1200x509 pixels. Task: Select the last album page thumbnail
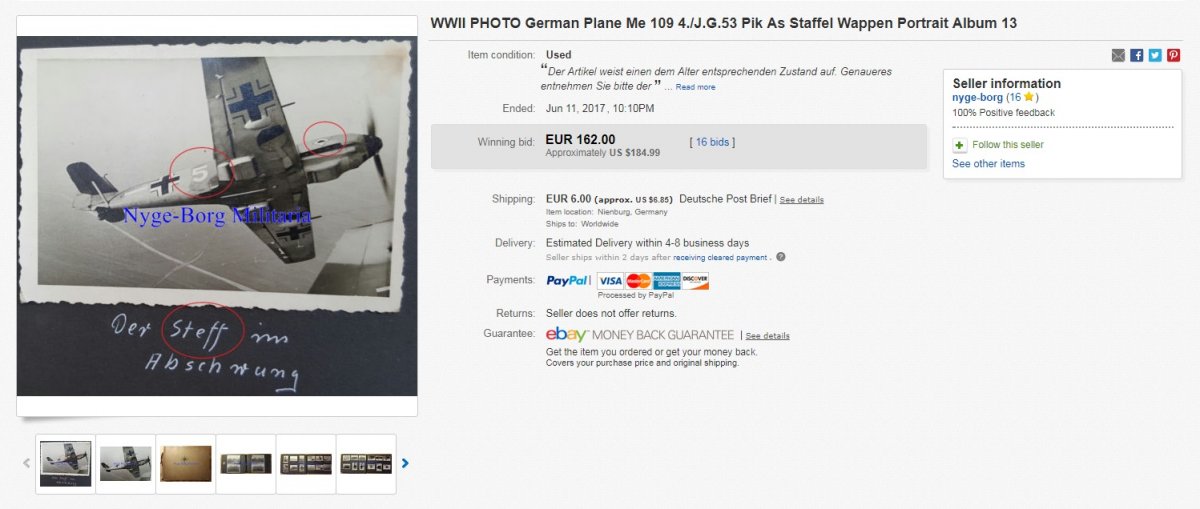[366, 463]
